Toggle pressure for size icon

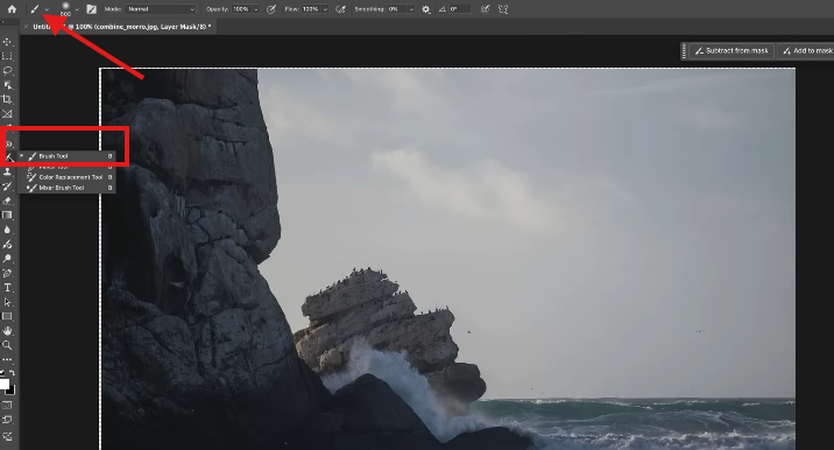click(485, 9)
